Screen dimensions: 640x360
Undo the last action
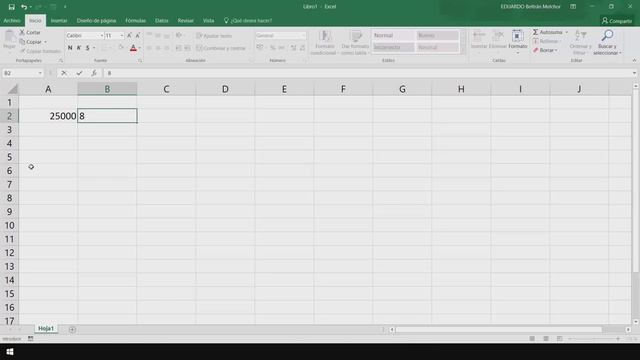point(24,7)
